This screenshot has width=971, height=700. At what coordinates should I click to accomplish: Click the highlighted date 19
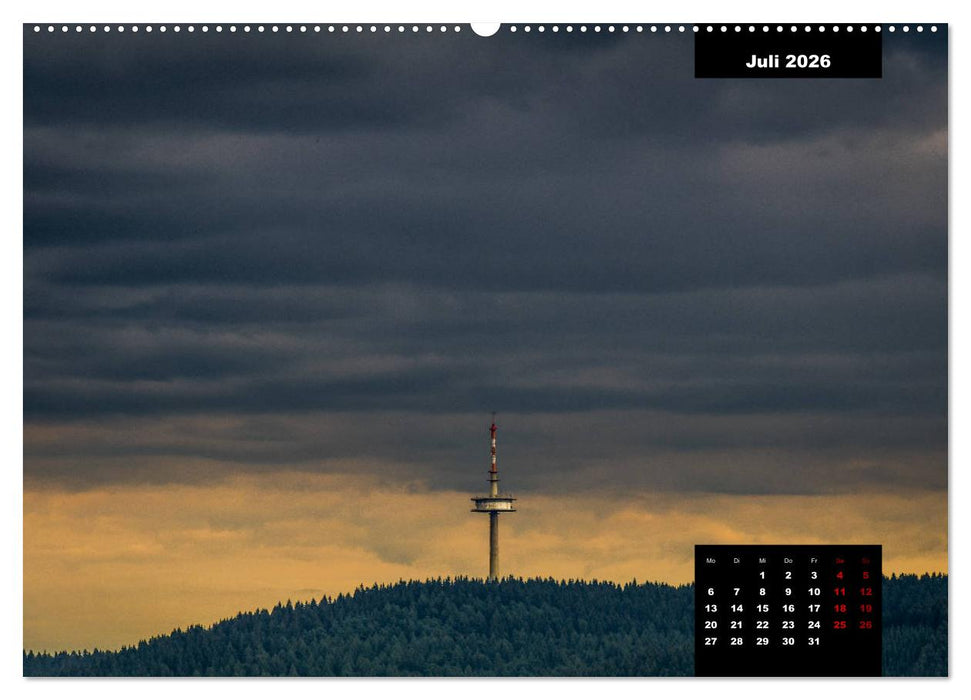point(866,607)
